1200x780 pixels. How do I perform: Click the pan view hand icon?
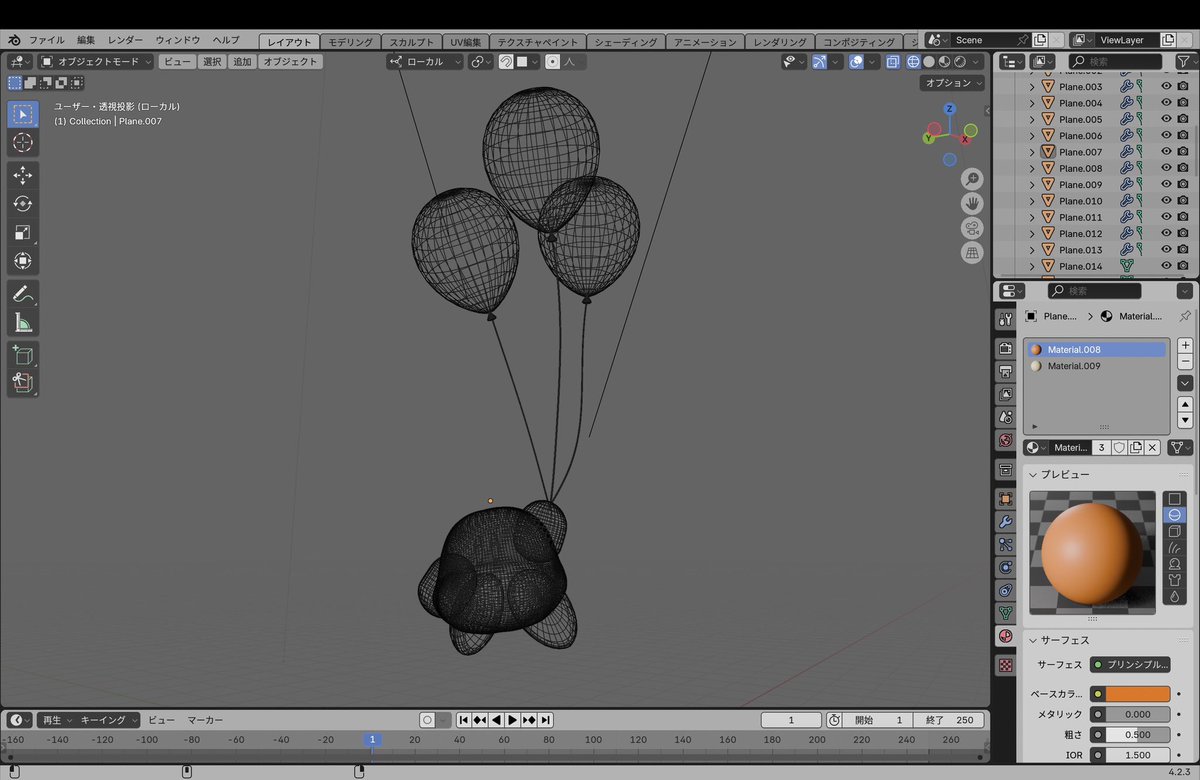tap(972, 203)
